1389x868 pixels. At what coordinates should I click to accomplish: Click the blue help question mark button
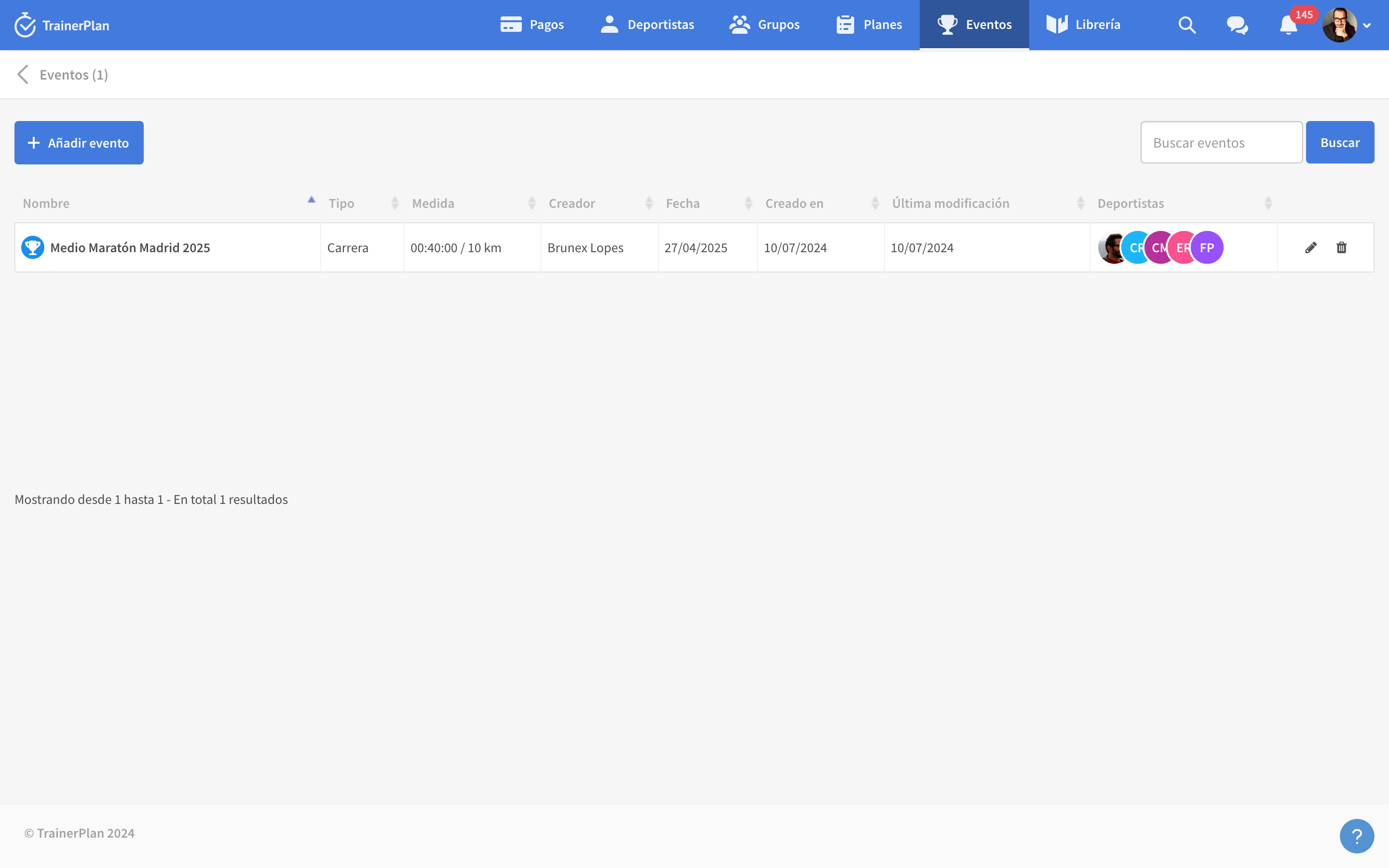coord(1356,836)
